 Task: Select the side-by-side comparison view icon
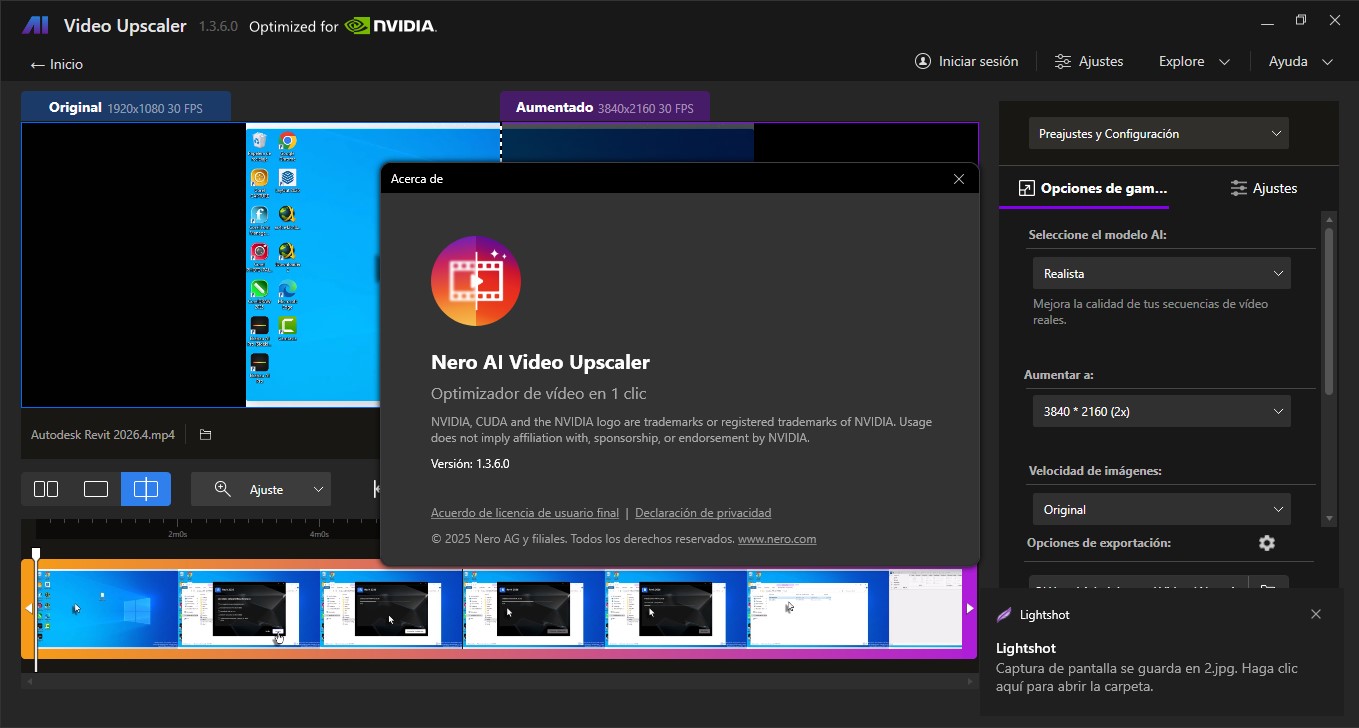pyautogui.click(x=46, y=489)
